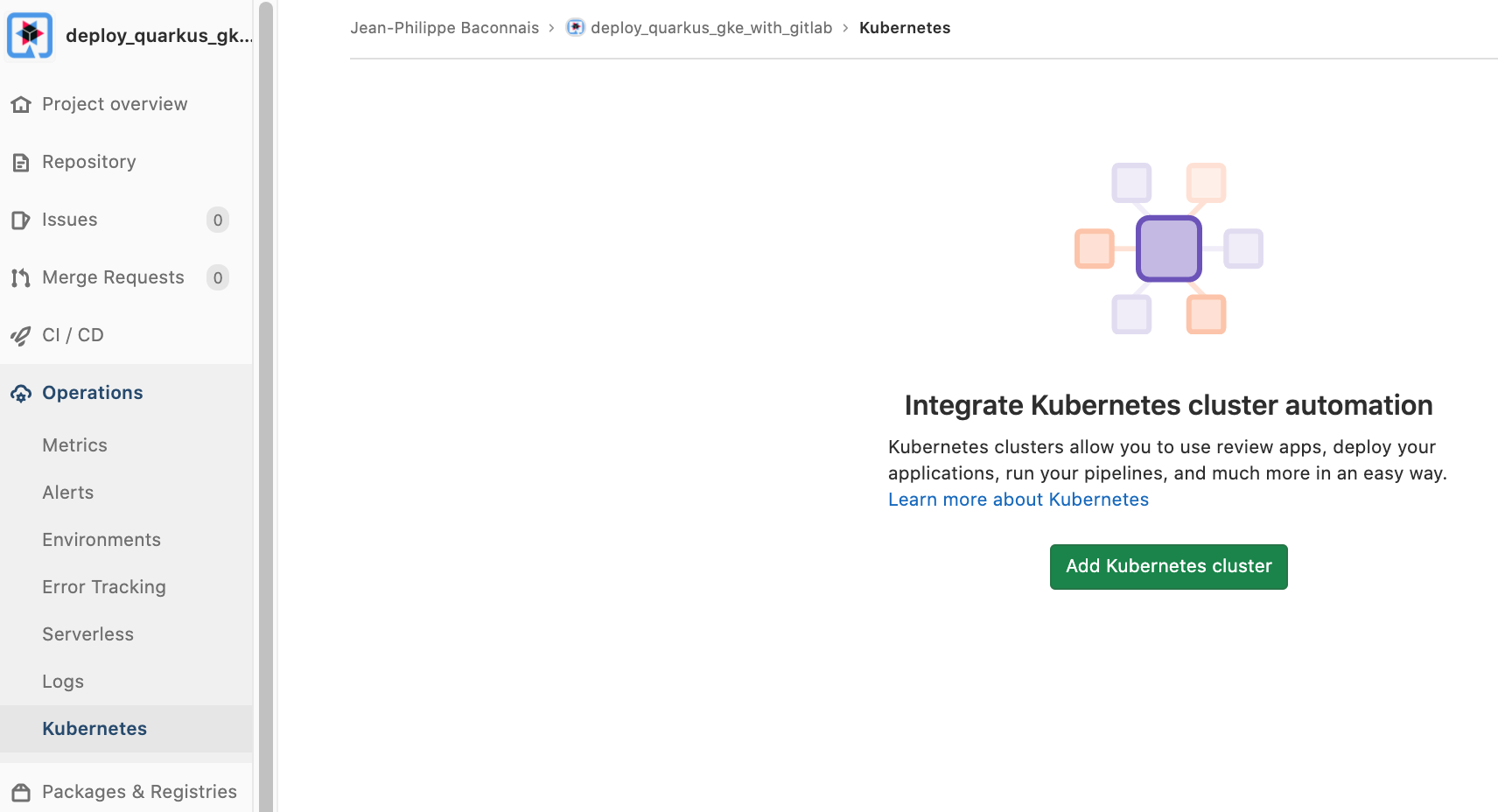Screen dimensions: 1498x812
Task: Open Serverless under Operations
Action: (87, 634)
